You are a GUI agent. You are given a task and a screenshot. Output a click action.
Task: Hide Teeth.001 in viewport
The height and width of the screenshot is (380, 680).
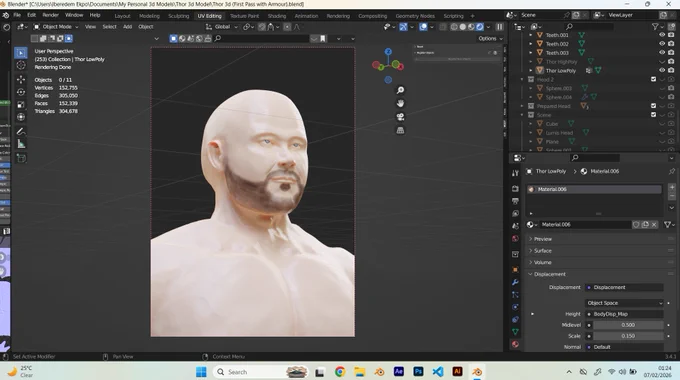pos(662,35)
